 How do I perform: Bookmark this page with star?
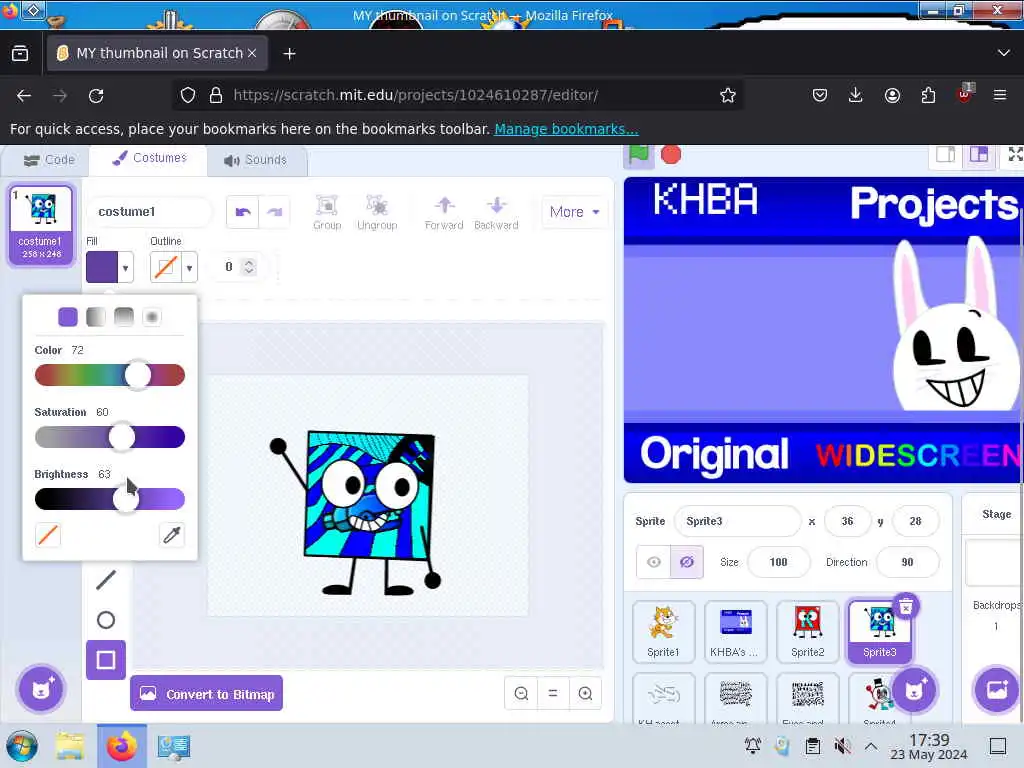[728, 95]
